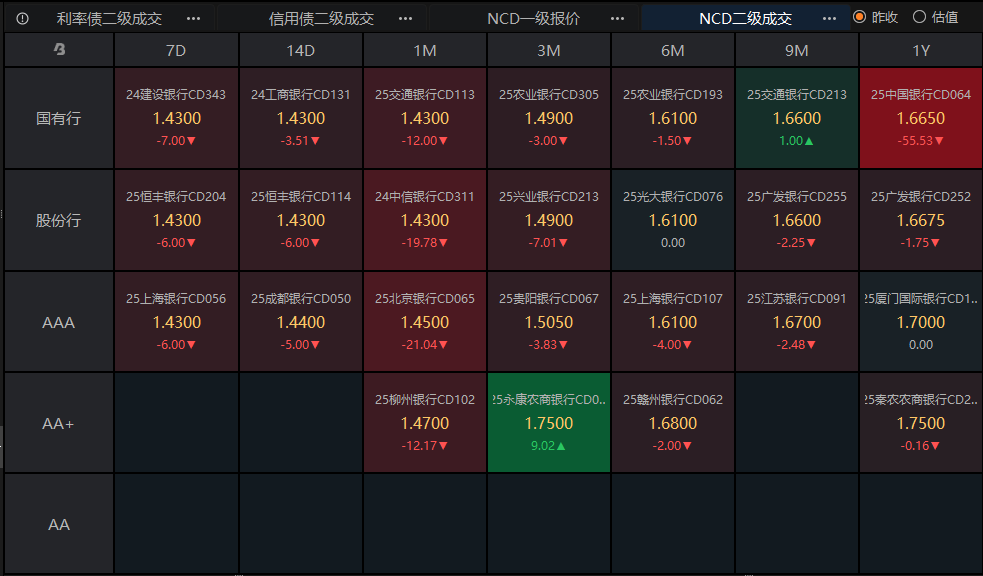Click the logo icon in header corner
The height and width of the screenshot is (576, 983).
click(60, 49)
